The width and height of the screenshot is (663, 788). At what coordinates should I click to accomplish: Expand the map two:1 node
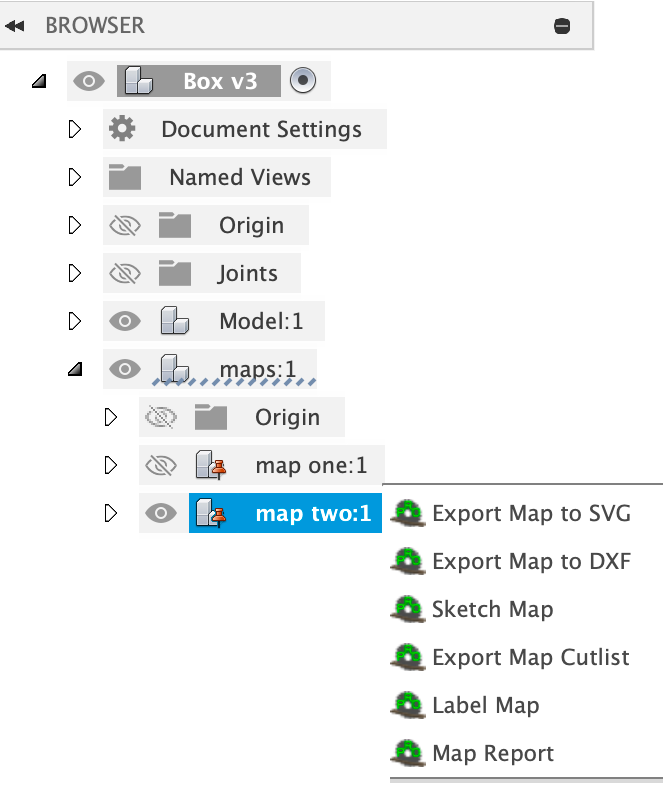[111, 513]
